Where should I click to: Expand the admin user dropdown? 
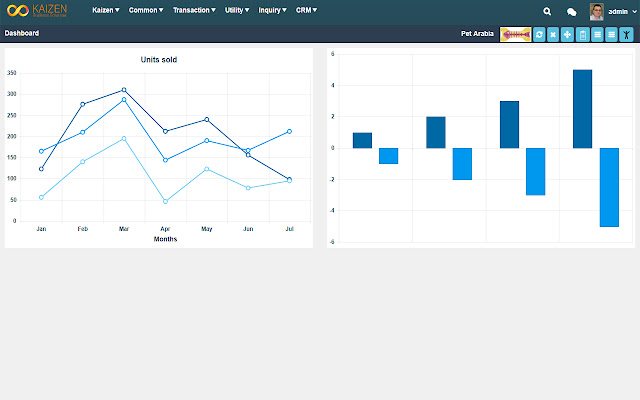click(622, 11)
